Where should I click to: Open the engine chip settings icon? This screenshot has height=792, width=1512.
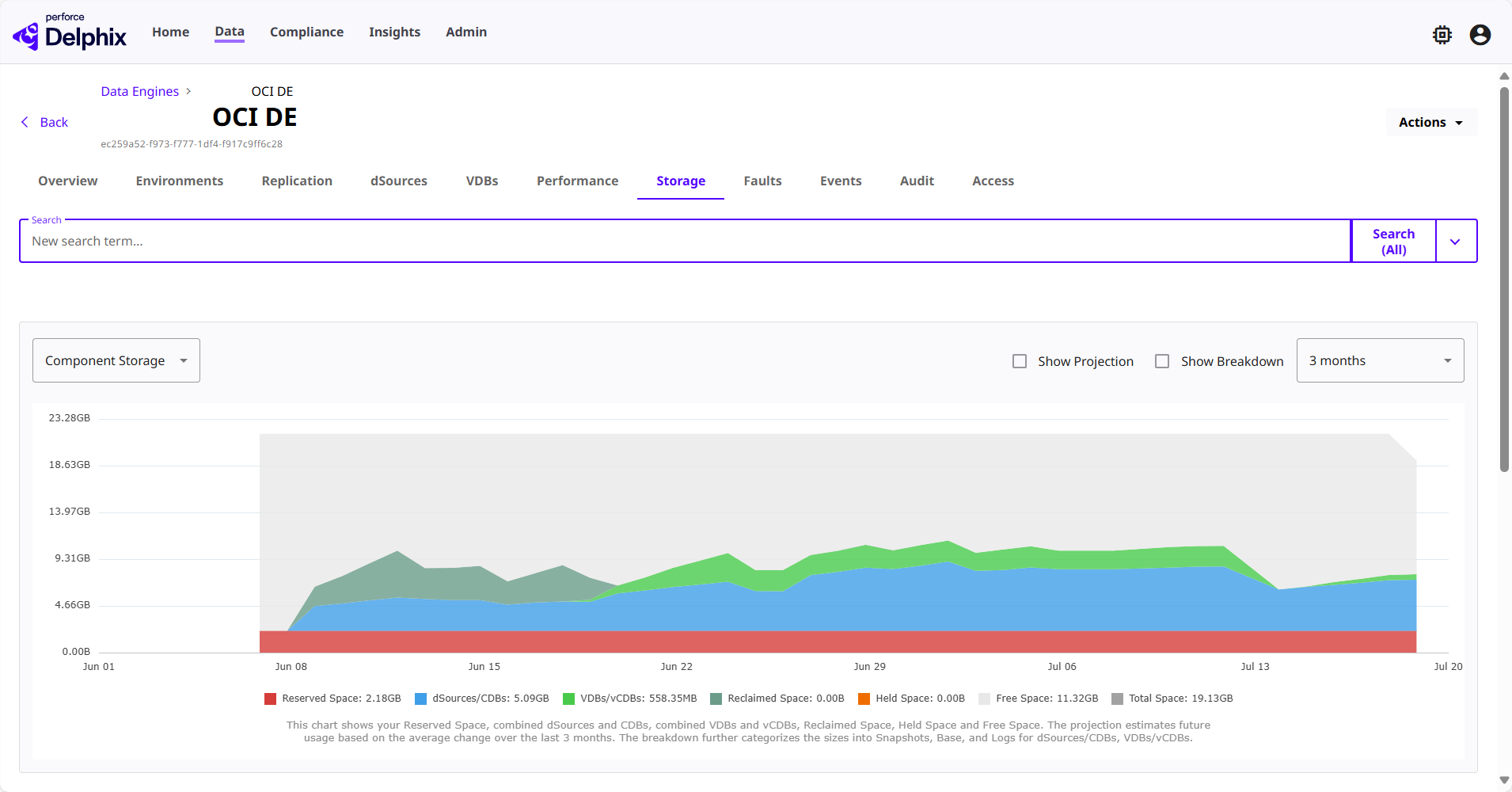[1442, 35]
